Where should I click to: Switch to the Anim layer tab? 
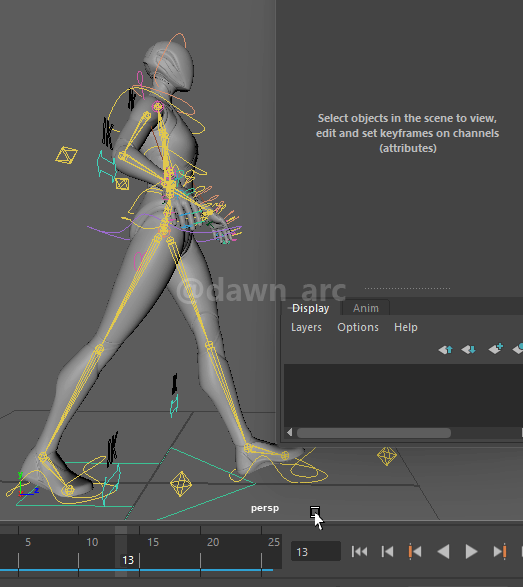pyautogui.click(x=365, y=308)
